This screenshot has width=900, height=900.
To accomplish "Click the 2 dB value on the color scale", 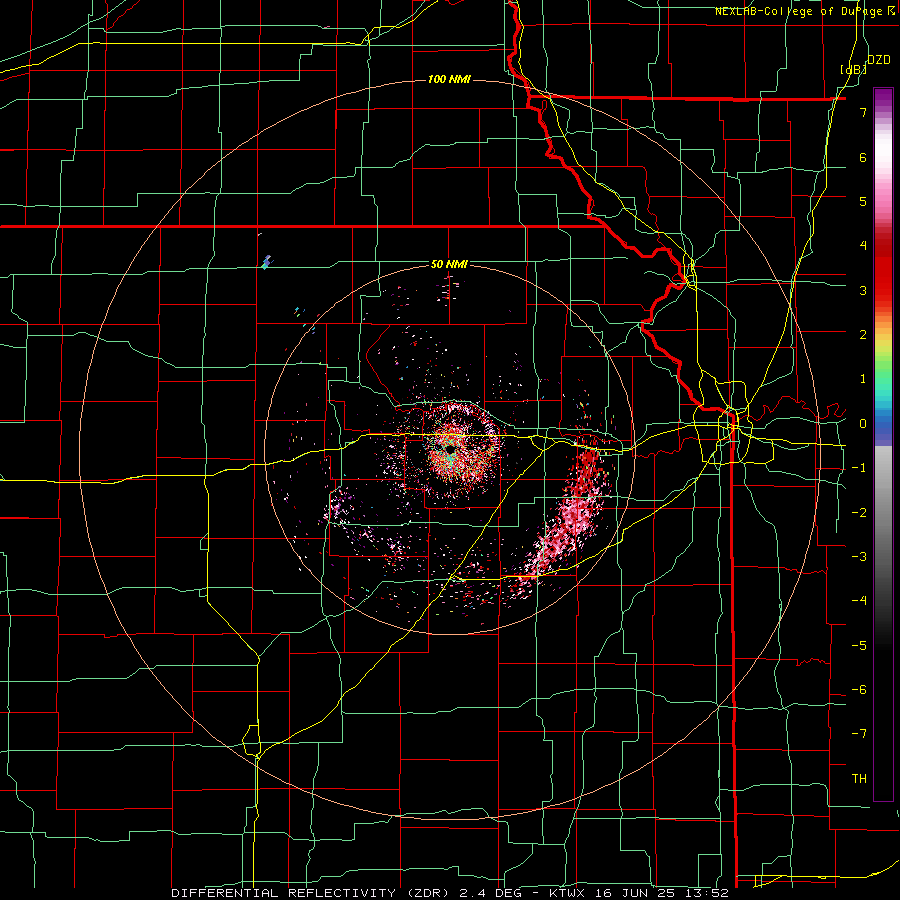I will 863,335.
